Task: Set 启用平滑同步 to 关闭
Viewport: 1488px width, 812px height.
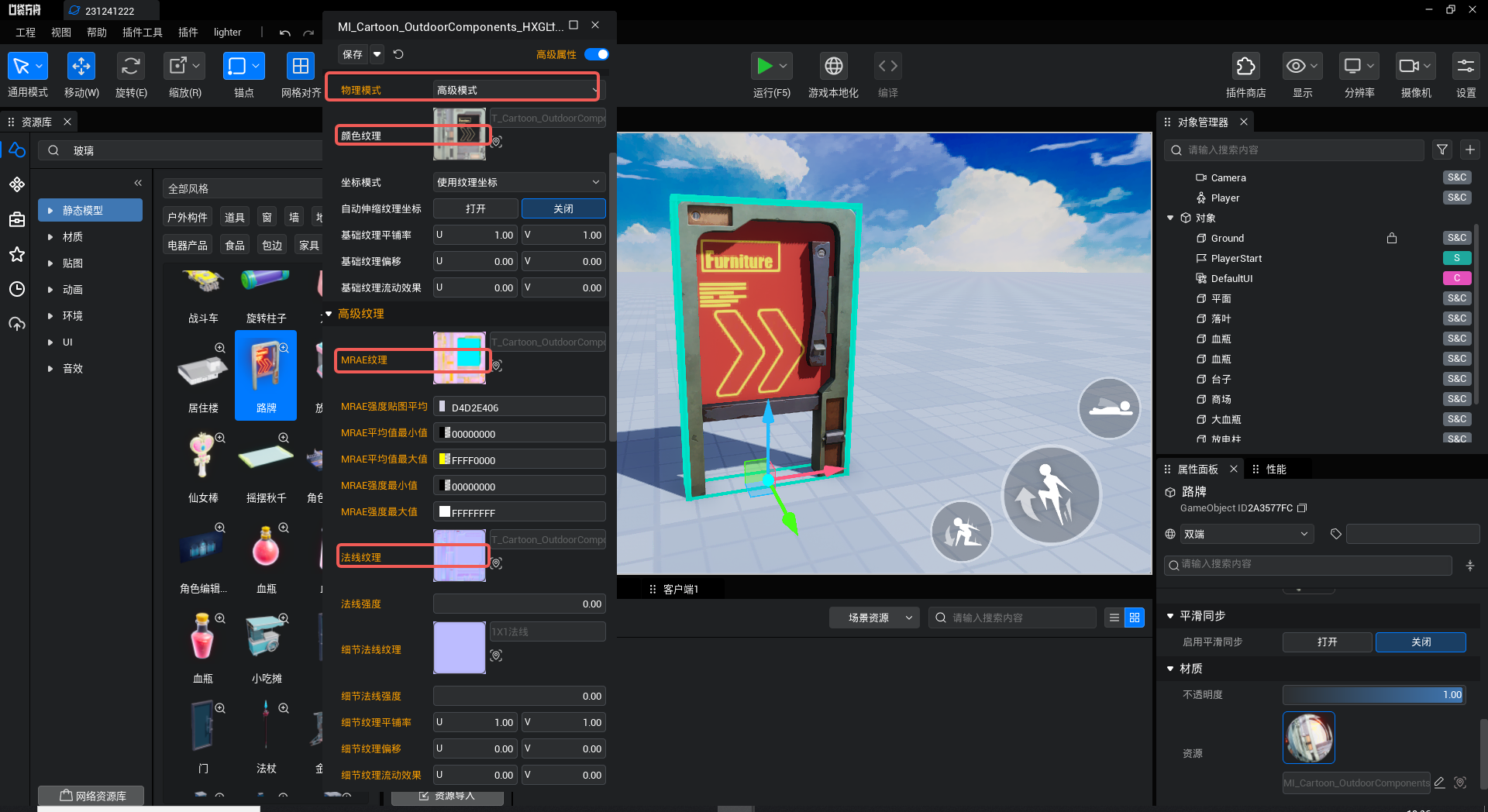Action: [1421, 642]
